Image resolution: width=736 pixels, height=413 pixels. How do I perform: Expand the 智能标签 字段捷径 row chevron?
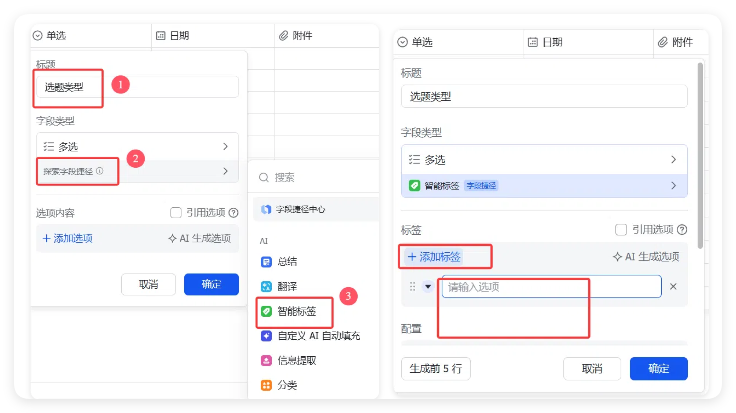tap(674, 185)
